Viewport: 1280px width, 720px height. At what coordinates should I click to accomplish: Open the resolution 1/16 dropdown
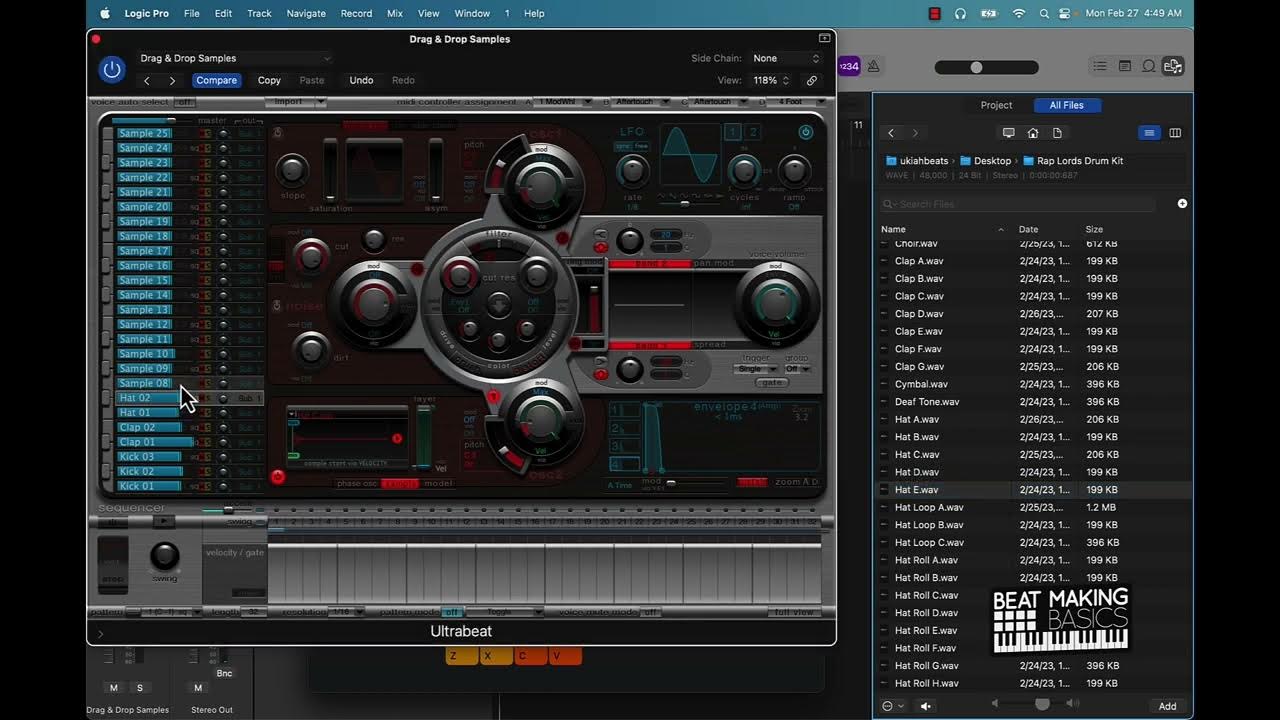click(346, 612)
